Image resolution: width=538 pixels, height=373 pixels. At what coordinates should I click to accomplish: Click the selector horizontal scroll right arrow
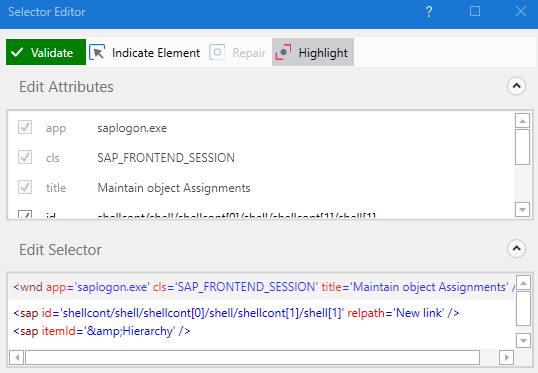pos(506,358)
